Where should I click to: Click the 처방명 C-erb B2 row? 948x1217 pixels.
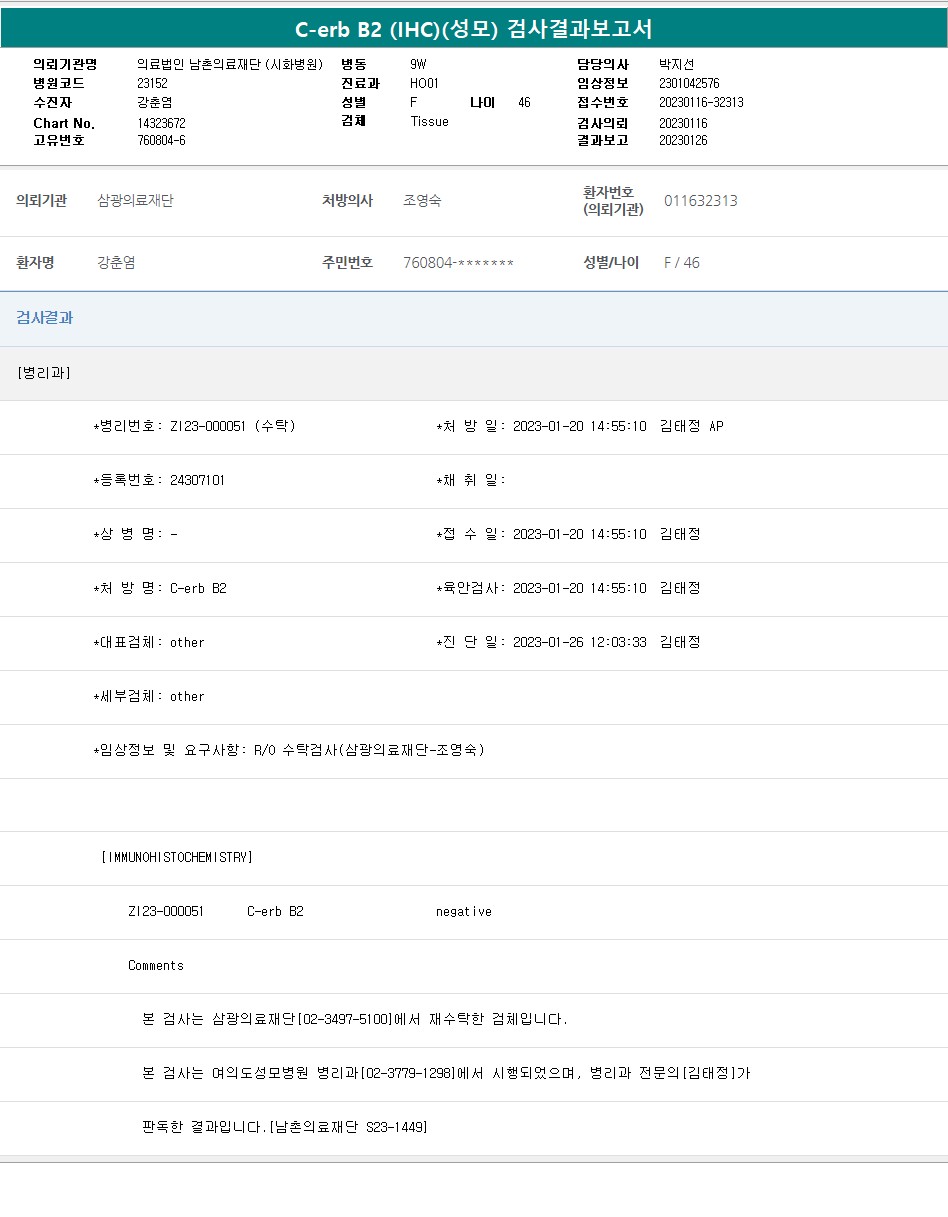160,588
